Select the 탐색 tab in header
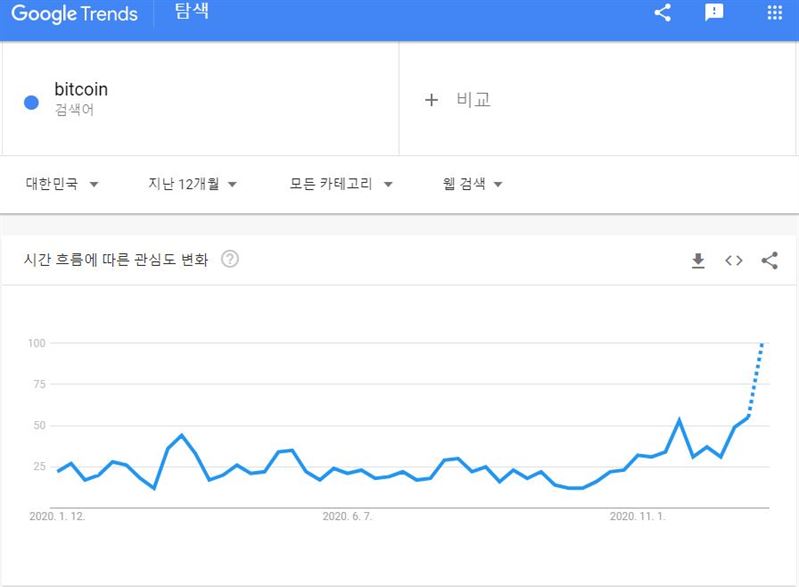 click(x=192, y=11)
